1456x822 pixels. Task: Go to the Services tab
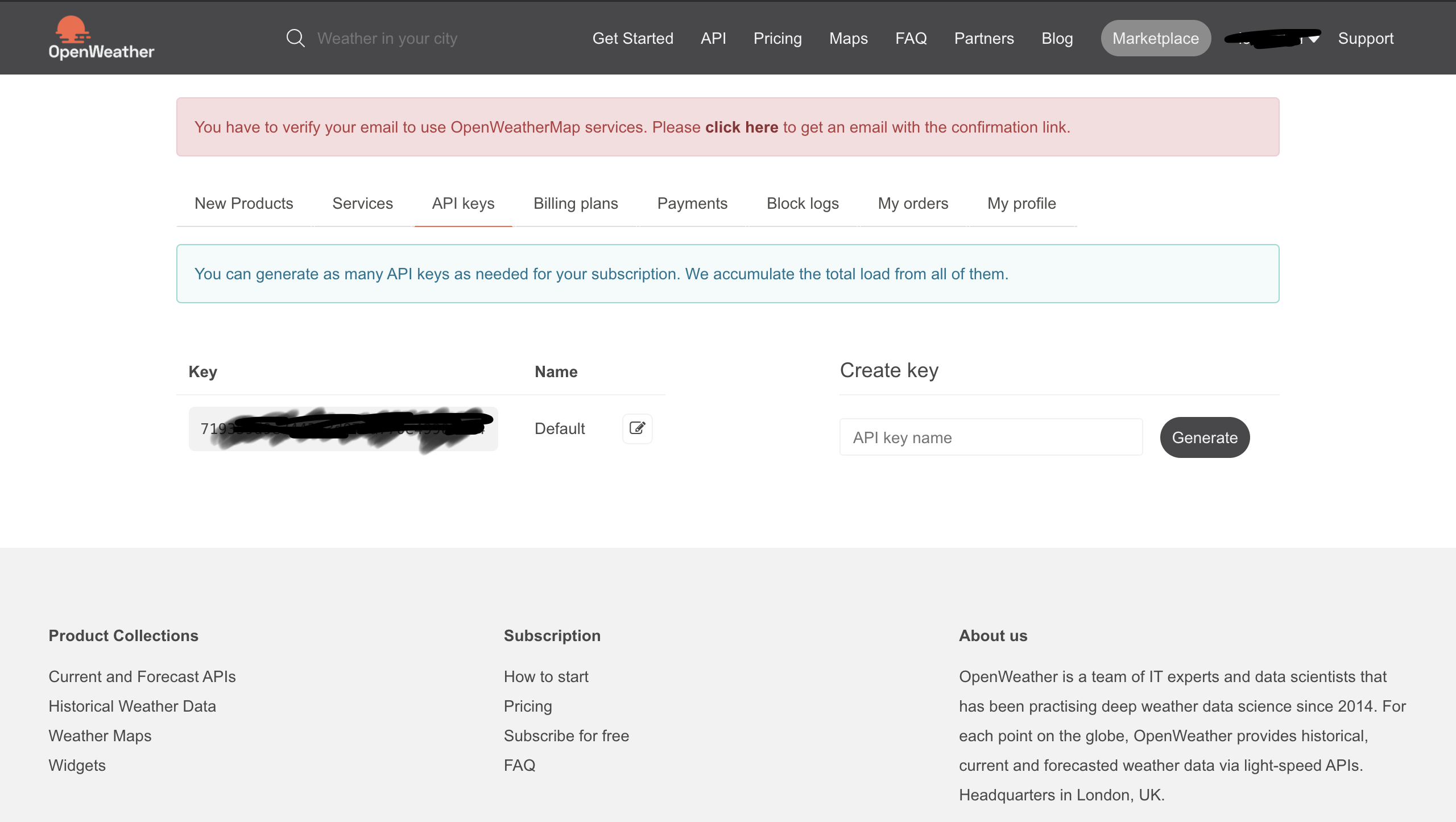362,204
